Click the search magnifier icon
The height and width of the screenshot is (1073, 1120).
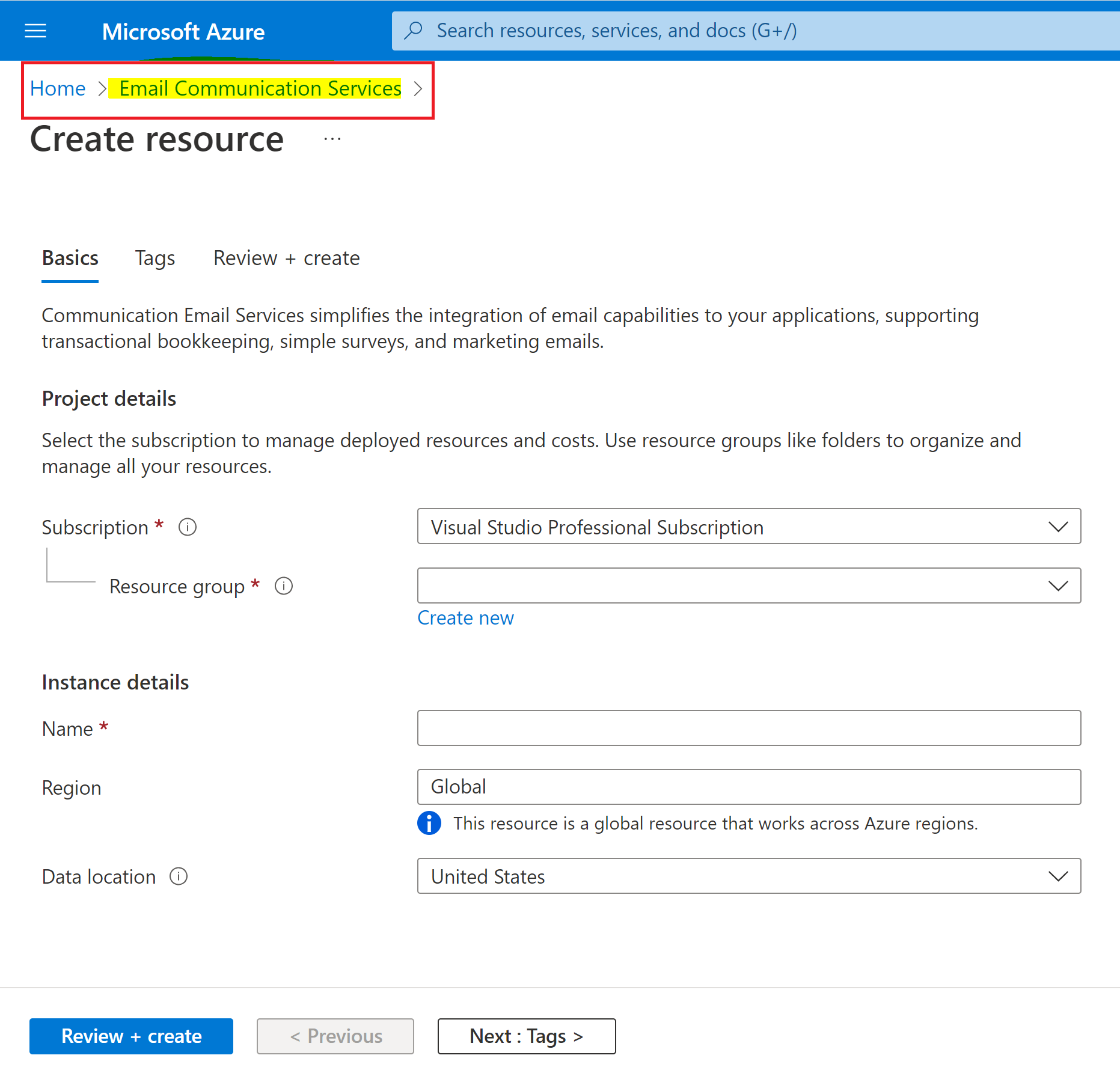[413, 30]
